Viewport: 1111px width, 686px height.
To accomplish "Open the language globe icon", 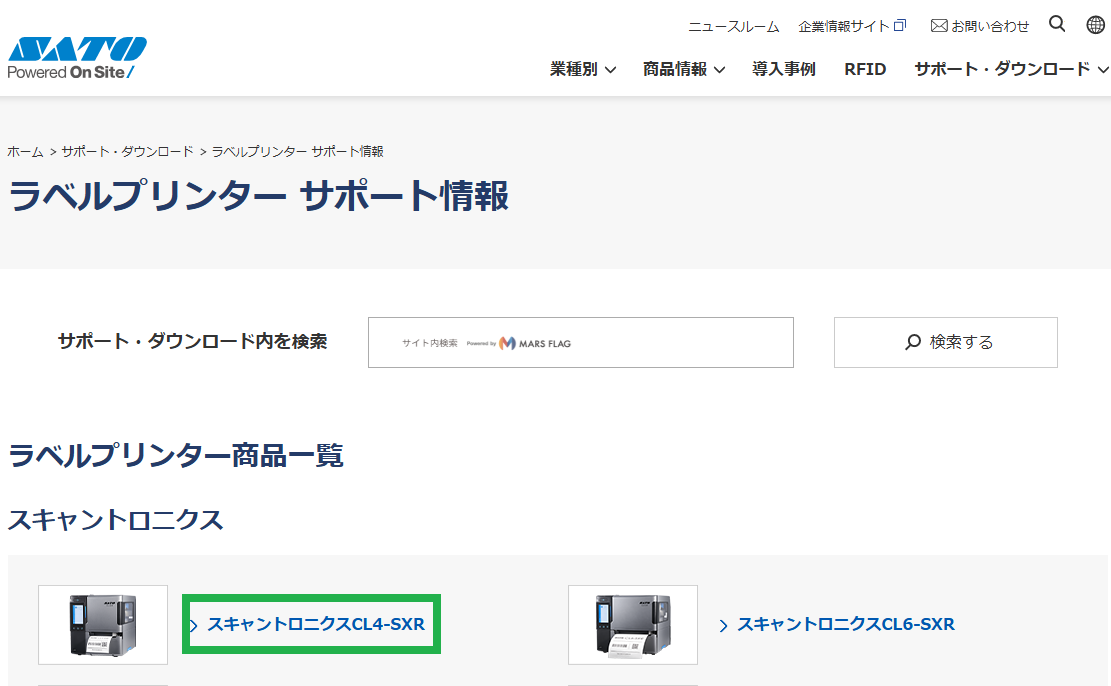I will point(1095,25).
